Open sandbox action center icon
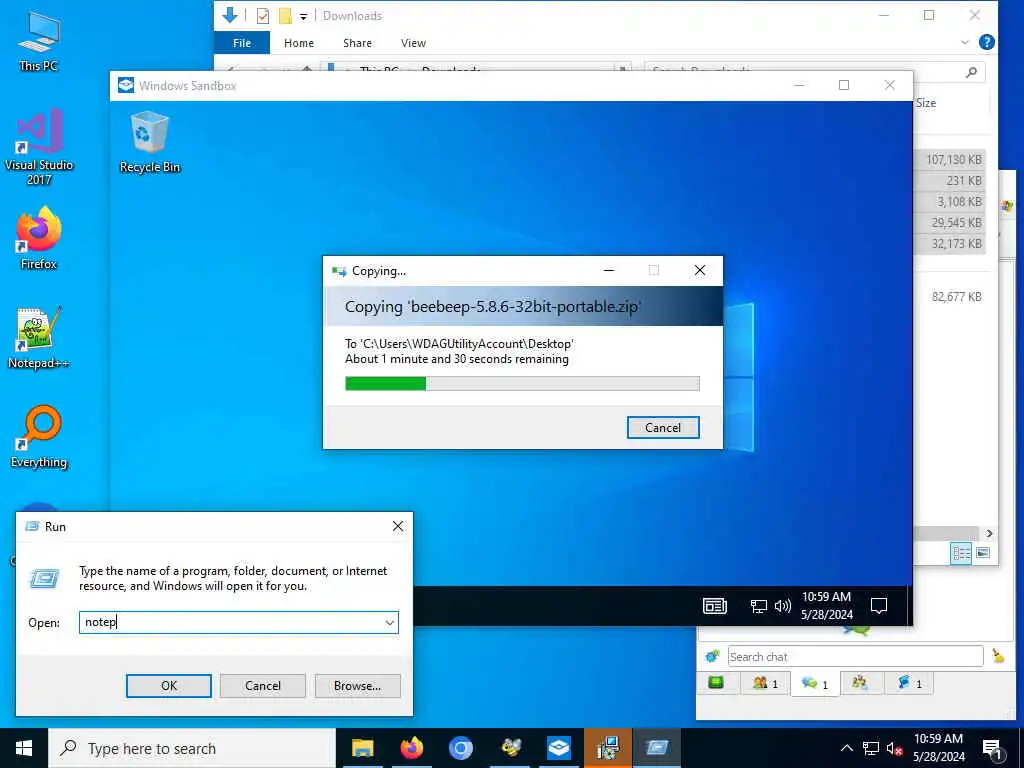Image resolution: width=1024 pixels, height=768 pixels. (x=879, y=606)
